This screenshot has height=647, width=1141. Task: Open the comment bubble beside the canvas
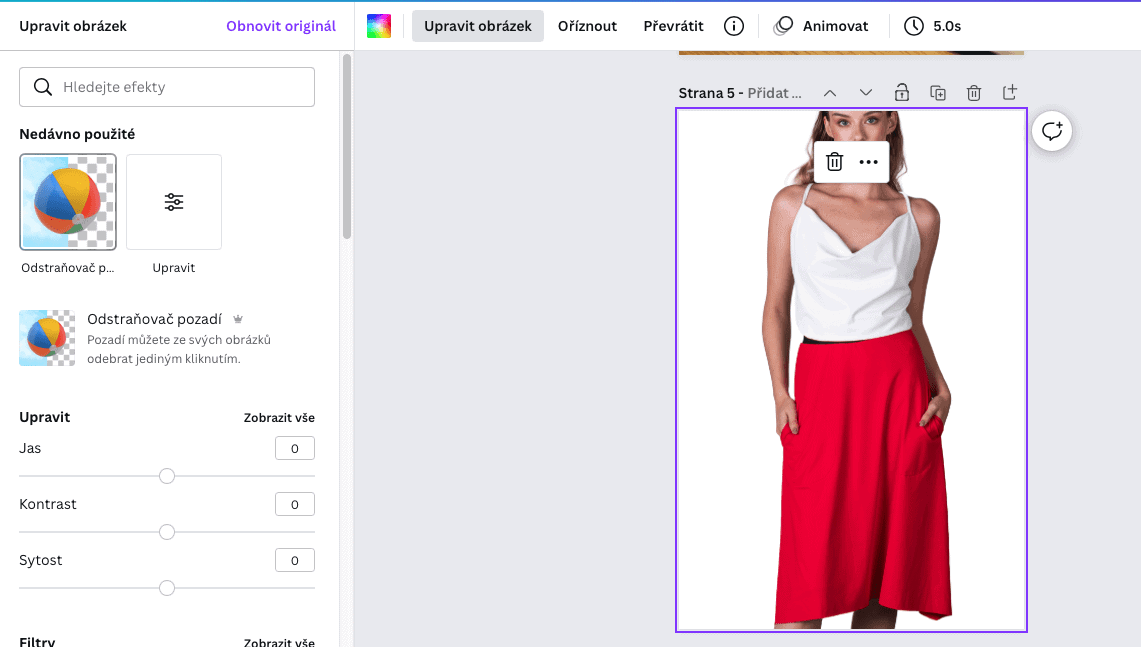[x=1051, y=131]
